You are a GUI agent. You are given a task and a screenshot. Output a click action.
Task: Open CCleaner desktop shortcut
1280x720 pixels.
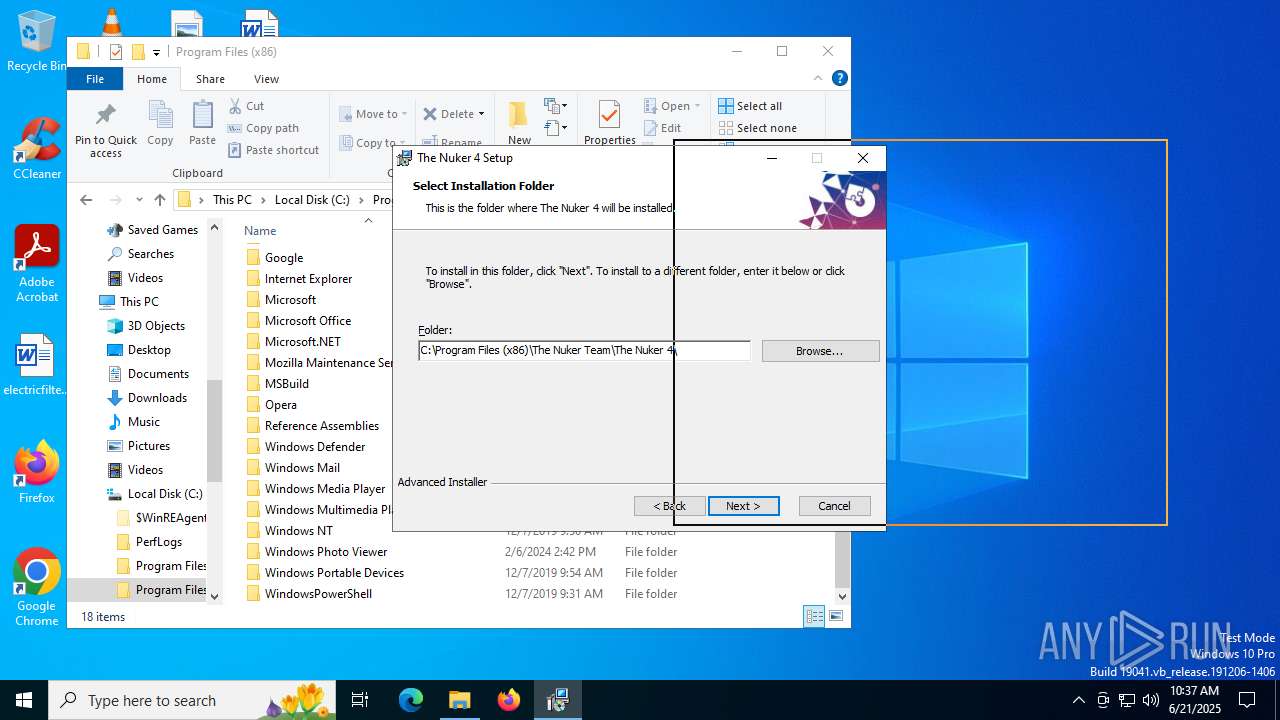[x=37, y=148]
